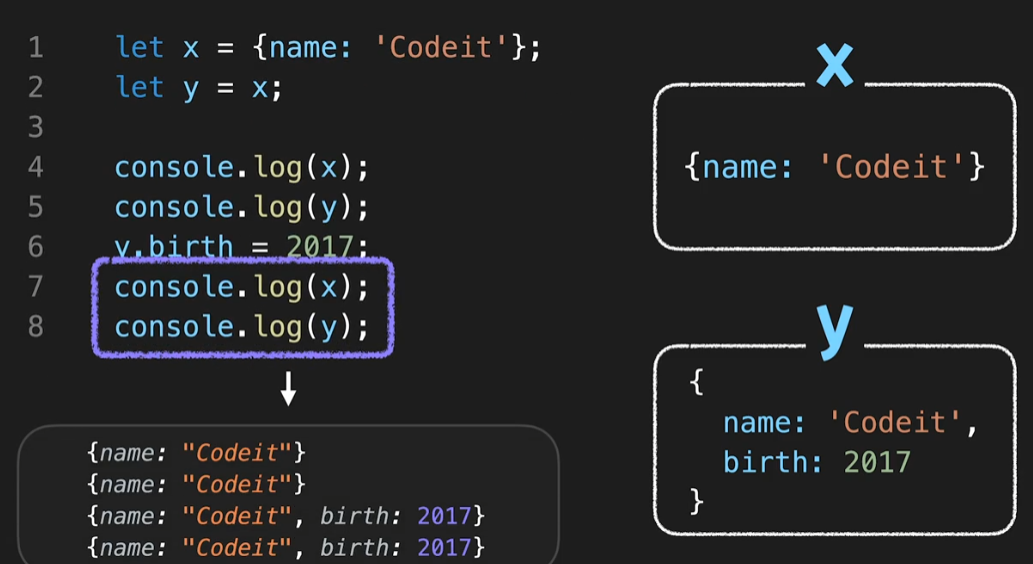
Task: Click the number 2017 on code line 6
Action: tap(320, 247)
